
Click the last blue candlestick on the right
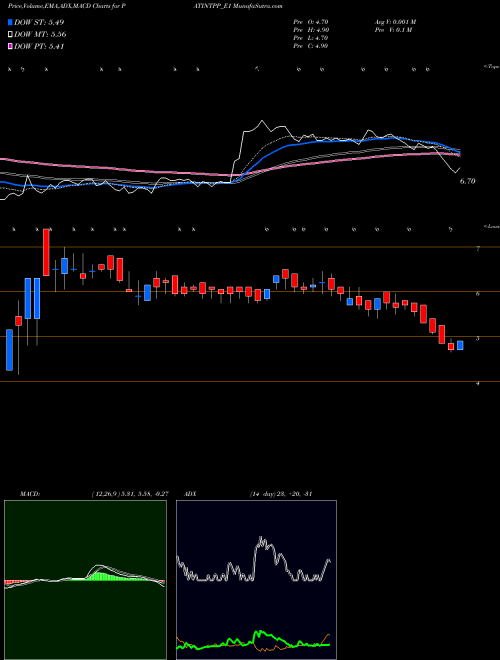point(460,345)
